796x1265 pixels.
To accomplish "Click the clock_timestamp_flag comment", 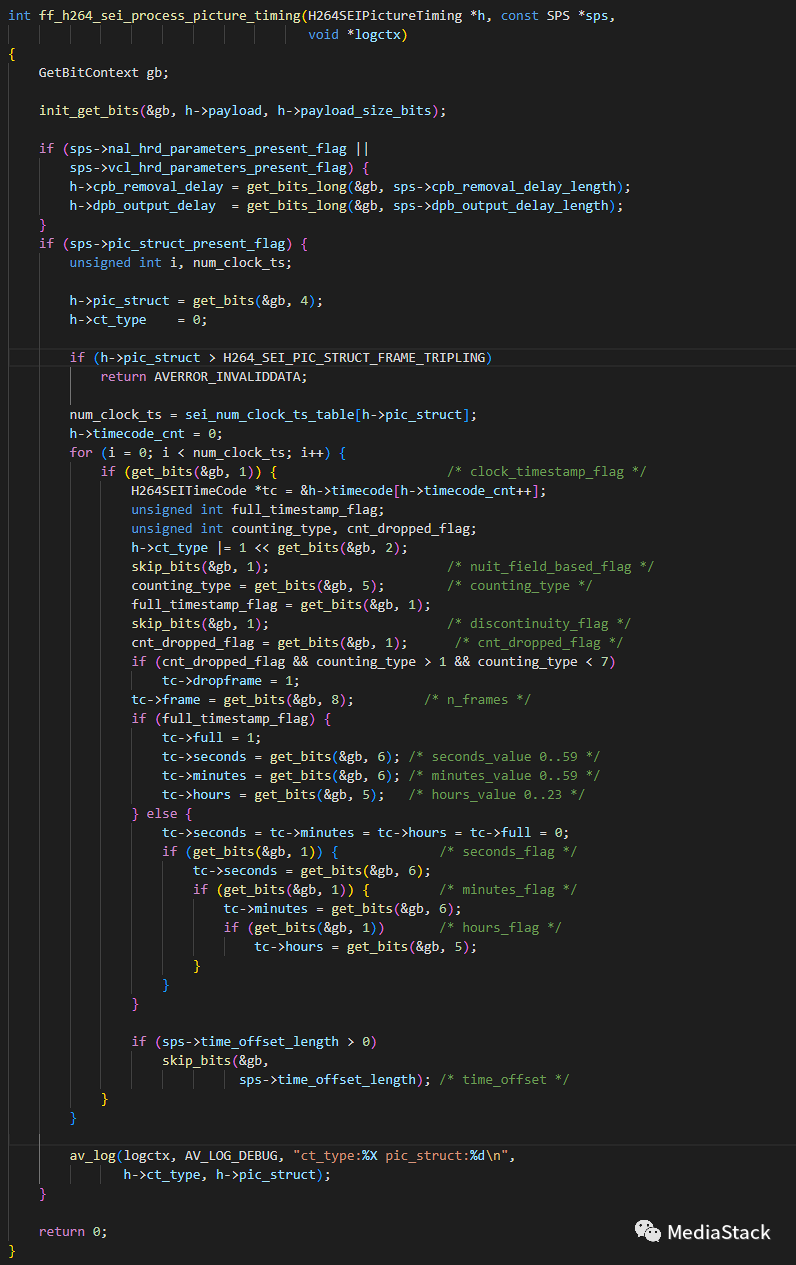I will point(546,471).
